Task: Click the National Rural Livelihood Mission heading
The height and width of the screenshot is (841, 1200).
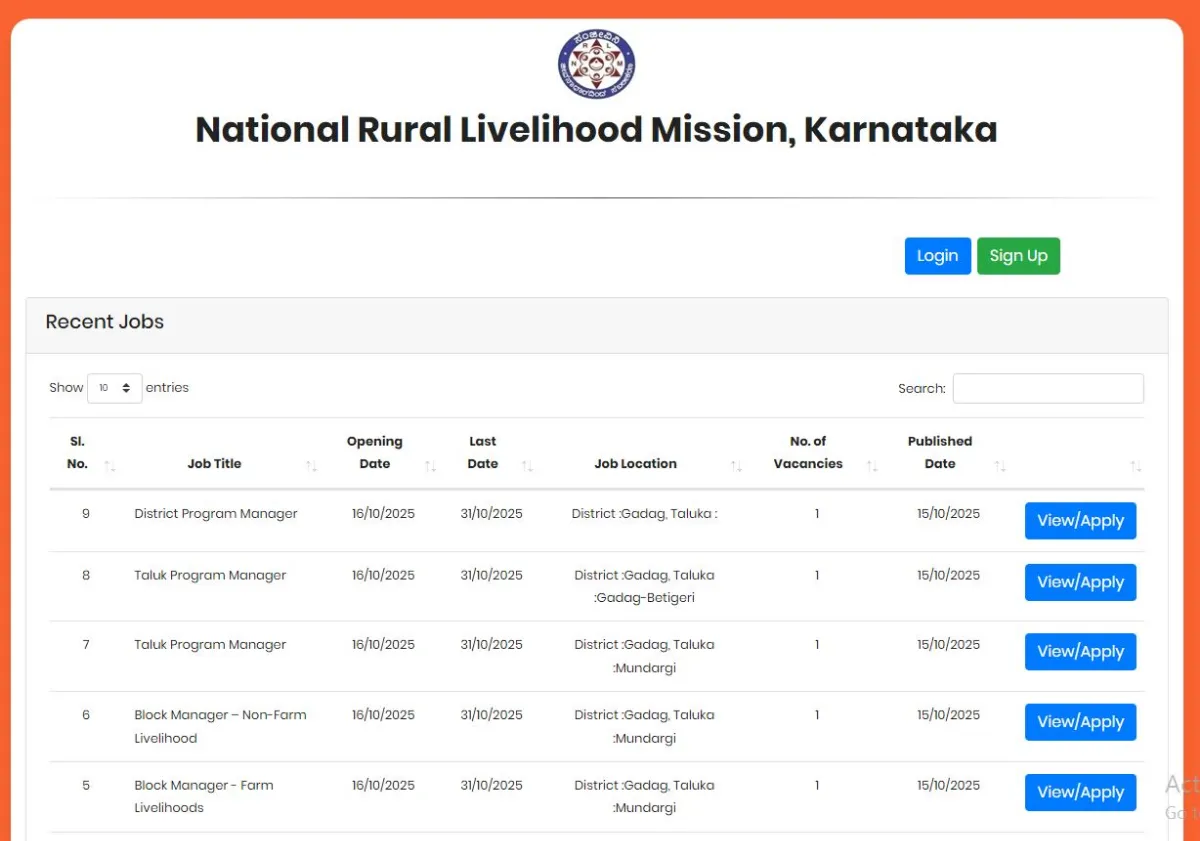Action: (596, 130)
